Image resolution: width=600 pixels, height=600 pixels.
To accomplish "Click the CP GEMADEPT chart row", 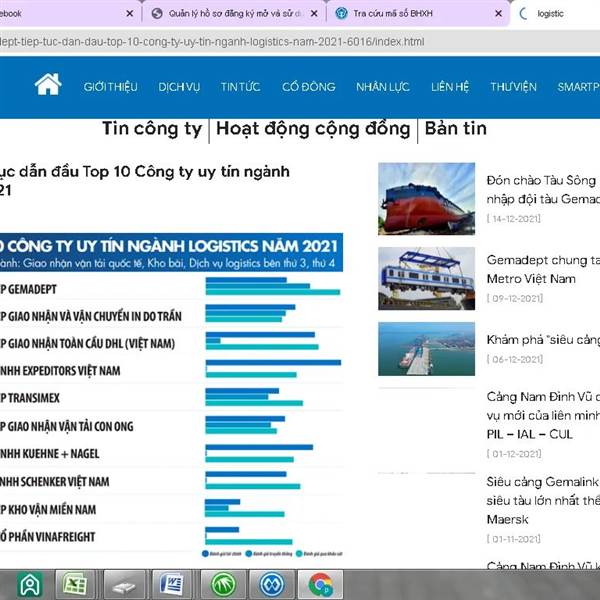I will tap(171, 287).
